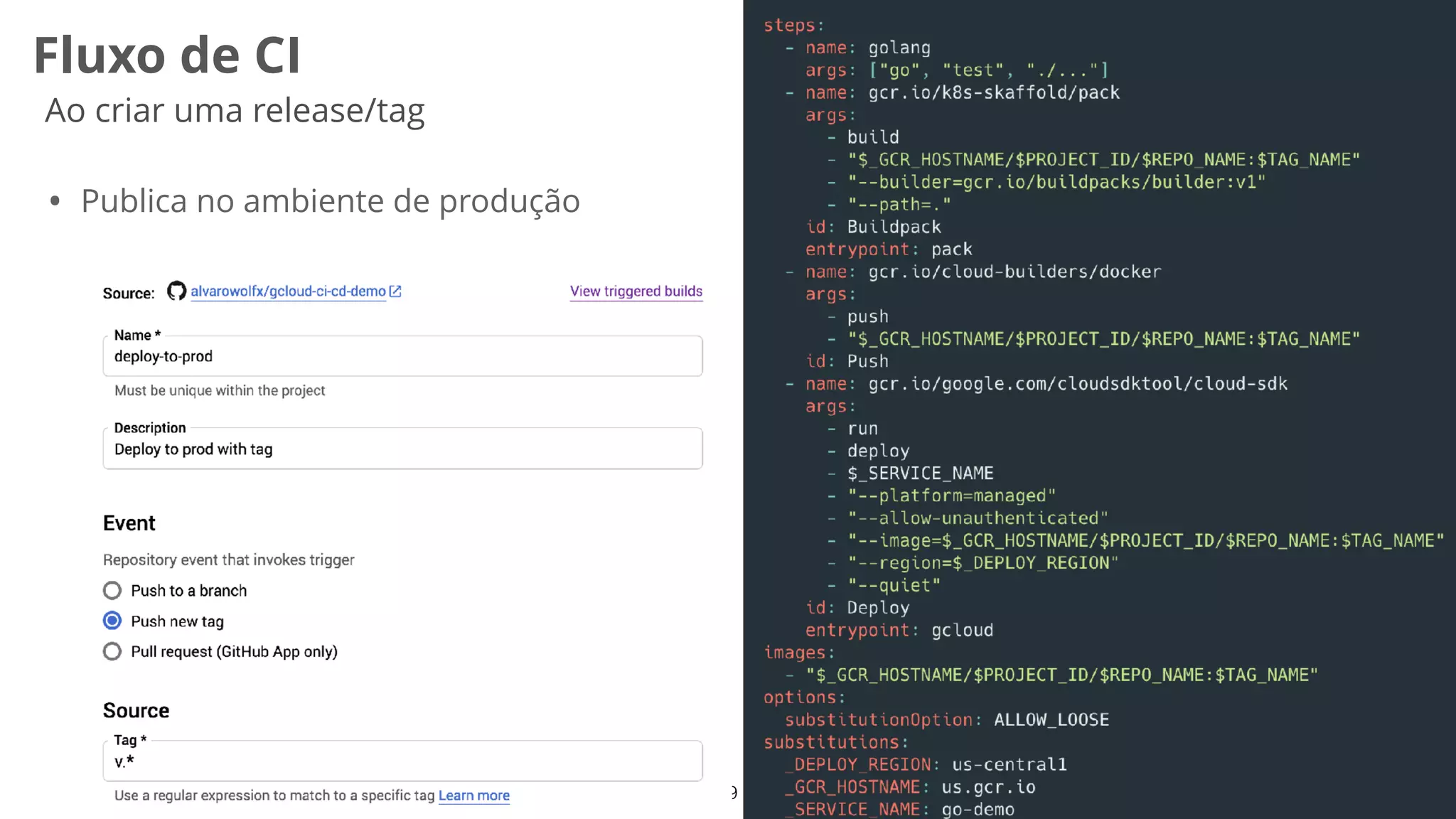This screenshot has height=819, width=1456.
Task: Select the Pull request (GitHub App only) option
Action: pyautogui.click(x=112, y=651)
